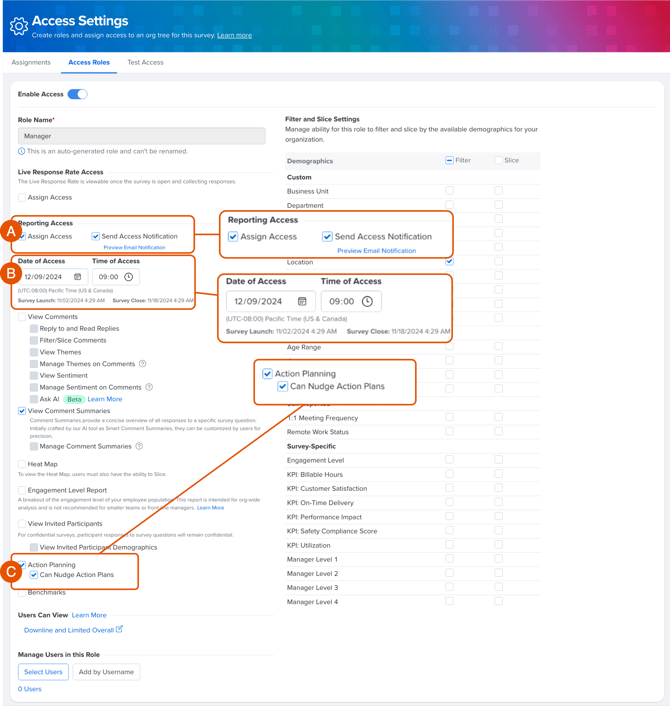Enable the Heat Map checkbox
The image size is (670, 706).
tap(22, 464)
